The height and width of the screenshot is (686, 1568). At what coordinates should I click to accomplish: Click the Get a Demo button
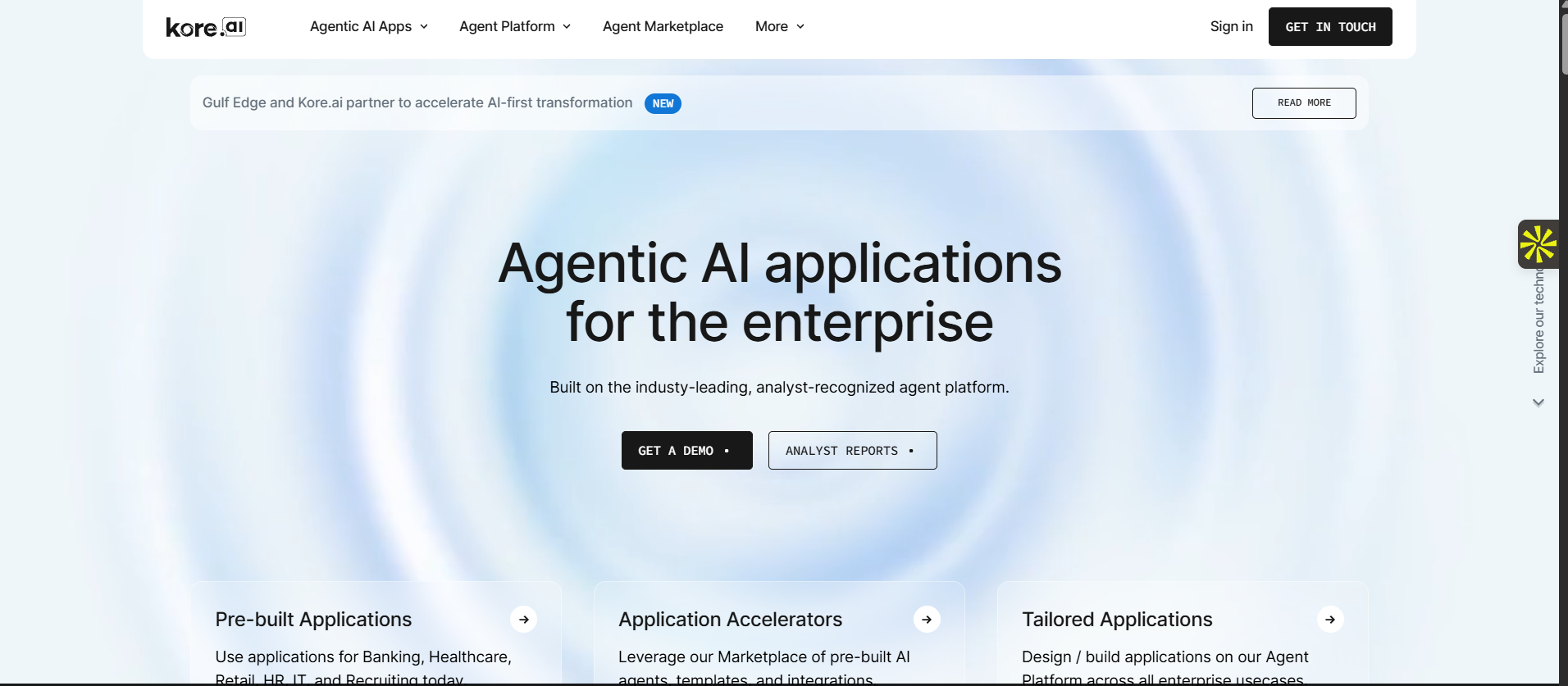click(x=687, y=451)
